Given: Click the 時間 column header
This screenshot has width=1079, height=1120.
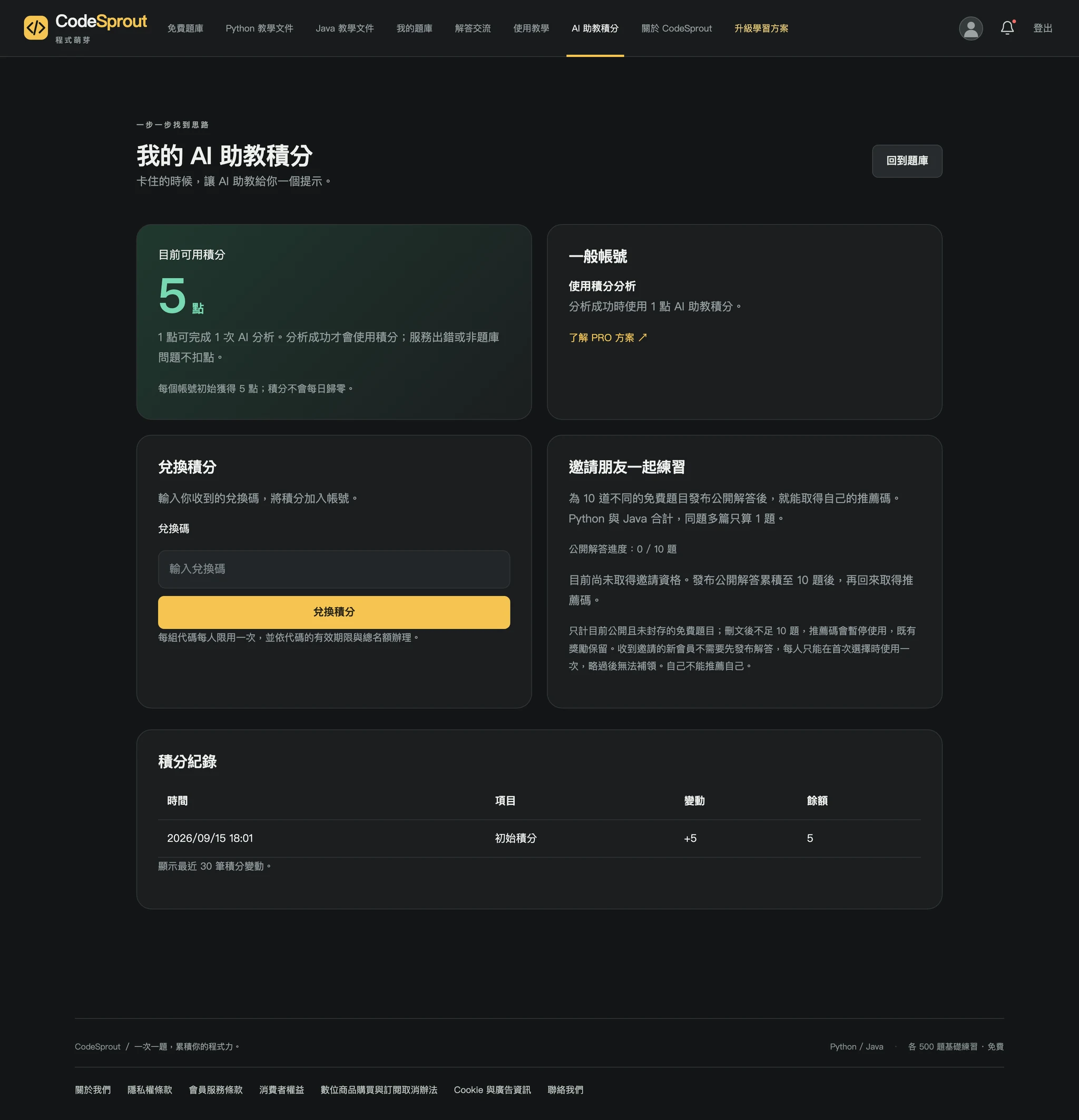Looking at the screenshot, I should click(x=177, y=801).
